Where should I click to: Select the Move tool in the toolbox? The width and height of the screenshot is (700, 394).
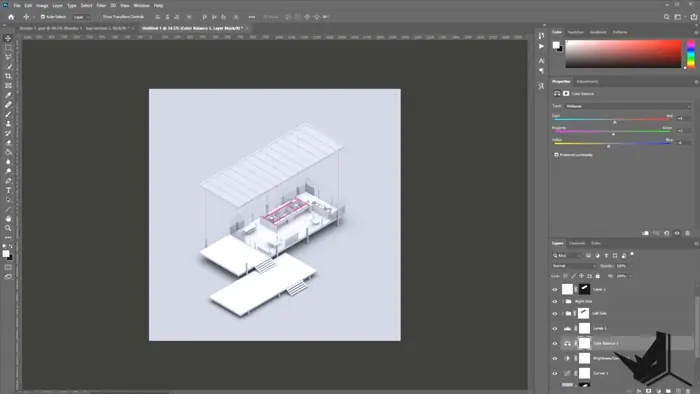pyautogui.click(x=8, y=38)
